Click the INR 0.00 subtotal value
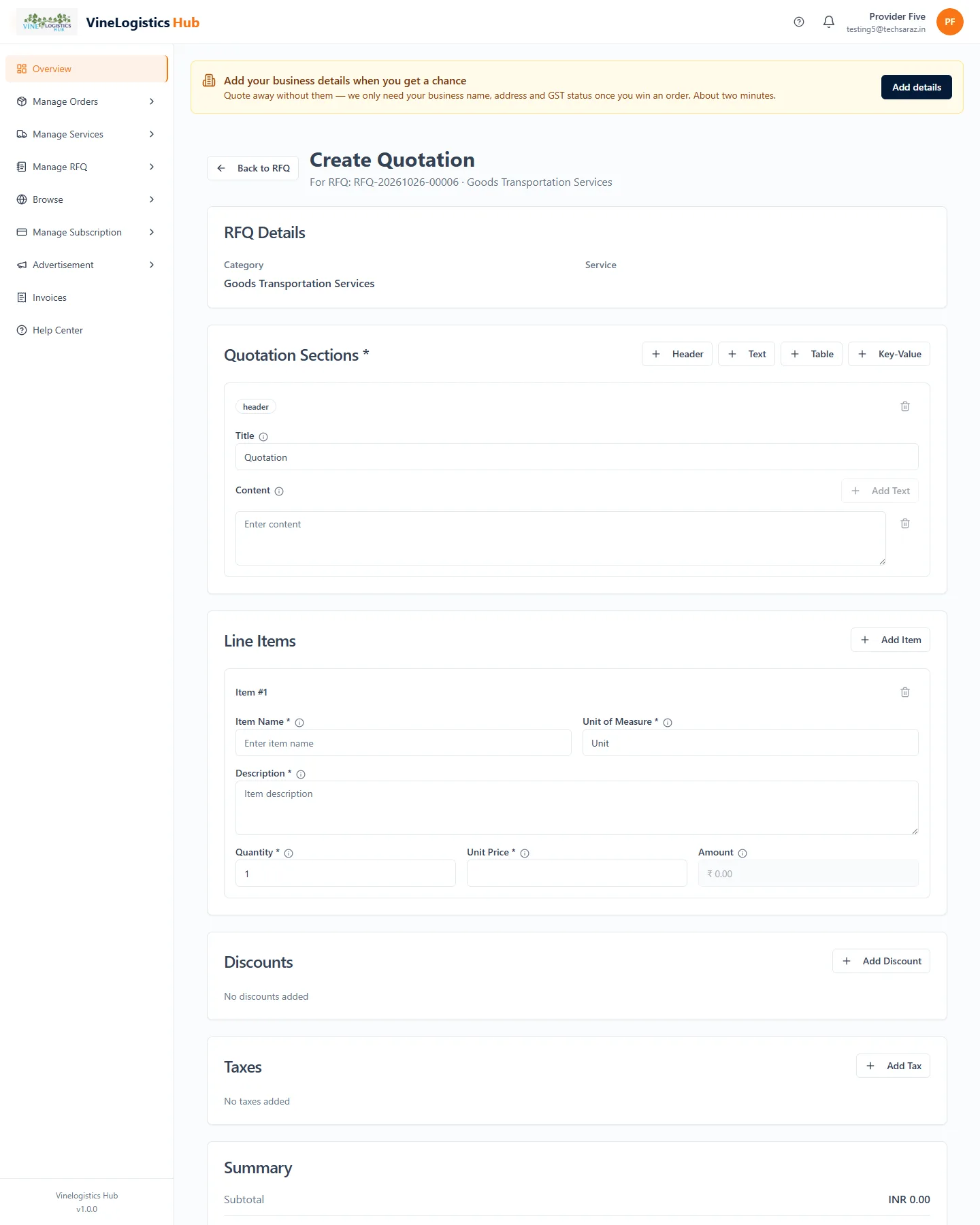Screen dimensions: 980x1225 (x=909, y=1200)
